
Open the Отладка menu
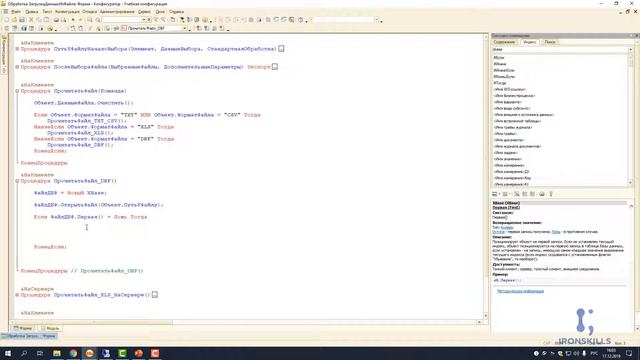(x=90, y=12)
